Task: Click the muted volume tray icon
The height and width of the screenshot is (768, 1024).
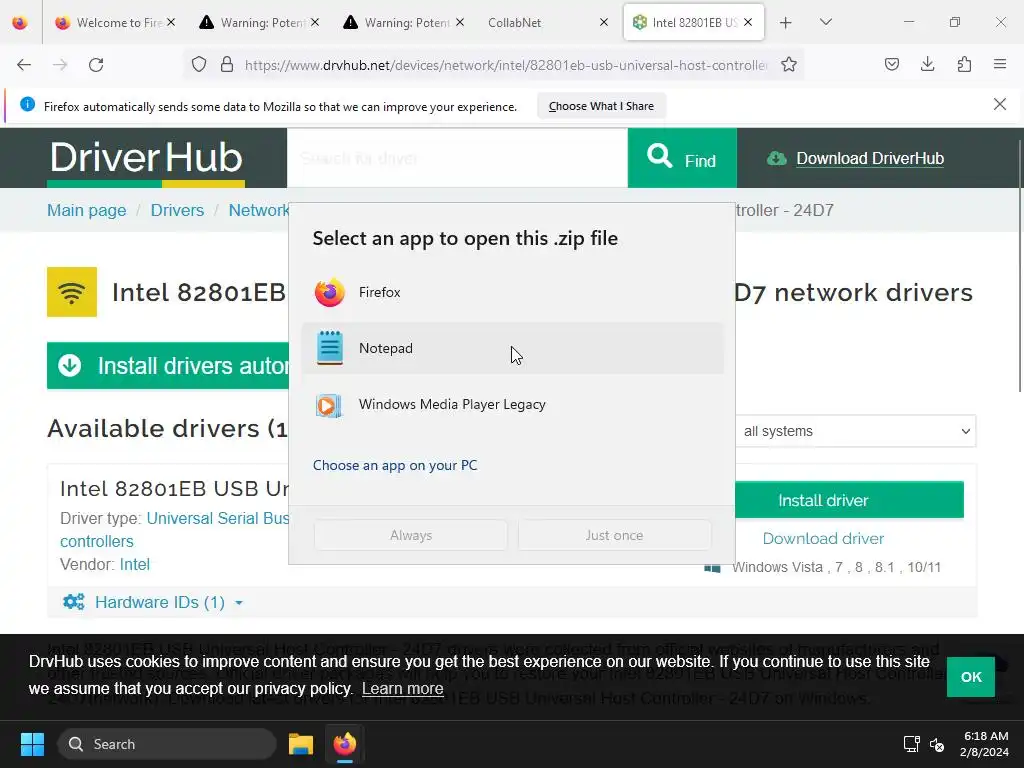Action: point(936,744)
